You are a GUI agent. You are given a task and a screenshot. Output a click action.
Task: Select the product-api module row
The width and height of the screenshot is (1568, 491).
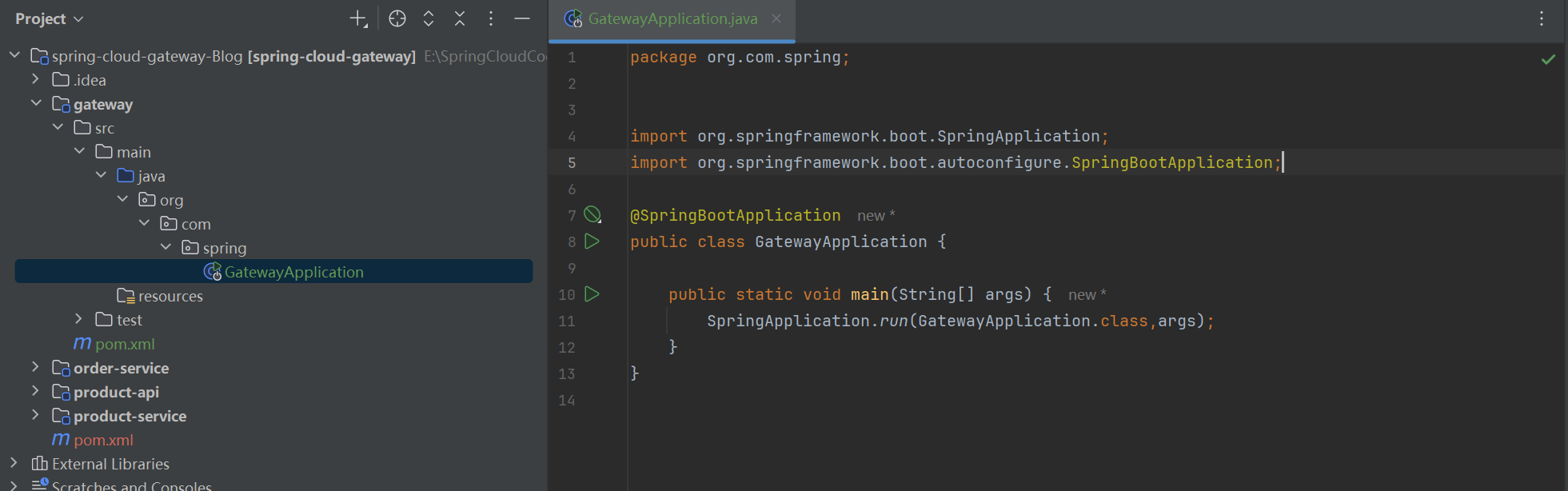(273, 392)
